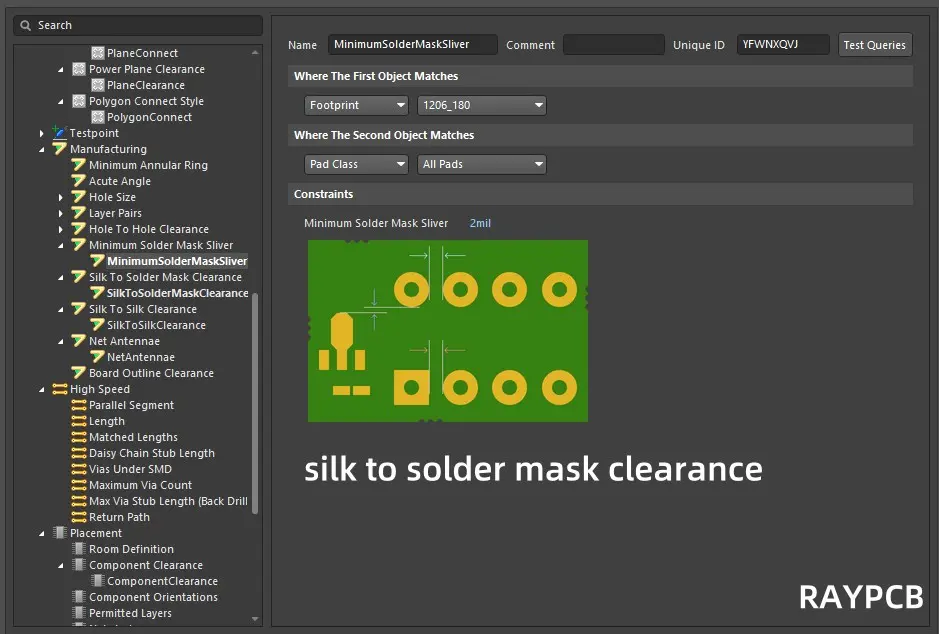Click the Manufacturing category icon

pyautogui.click(x=59, y=149)
